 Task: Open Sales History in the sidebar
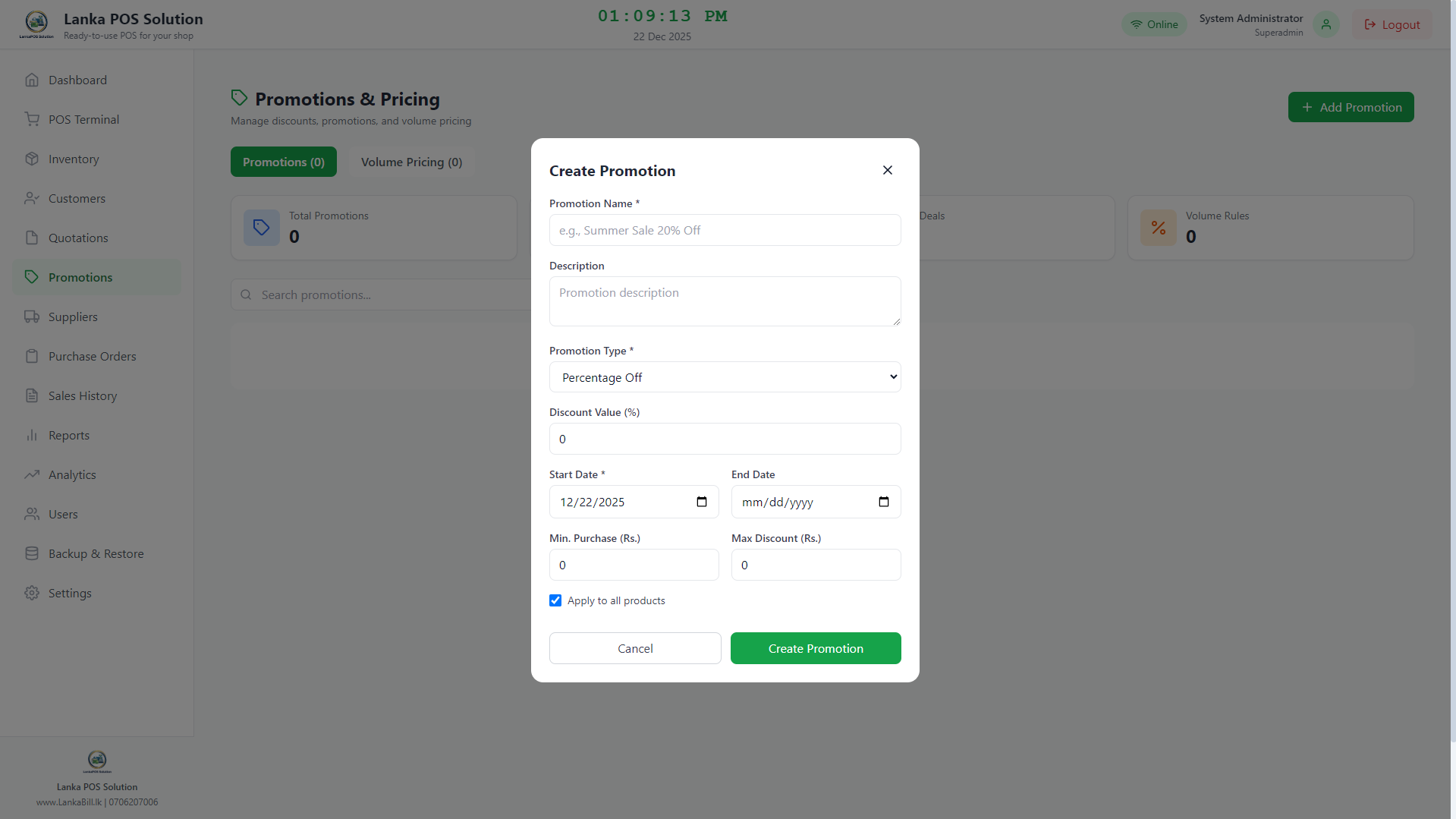pyautogui.click(x=82, y=395)
